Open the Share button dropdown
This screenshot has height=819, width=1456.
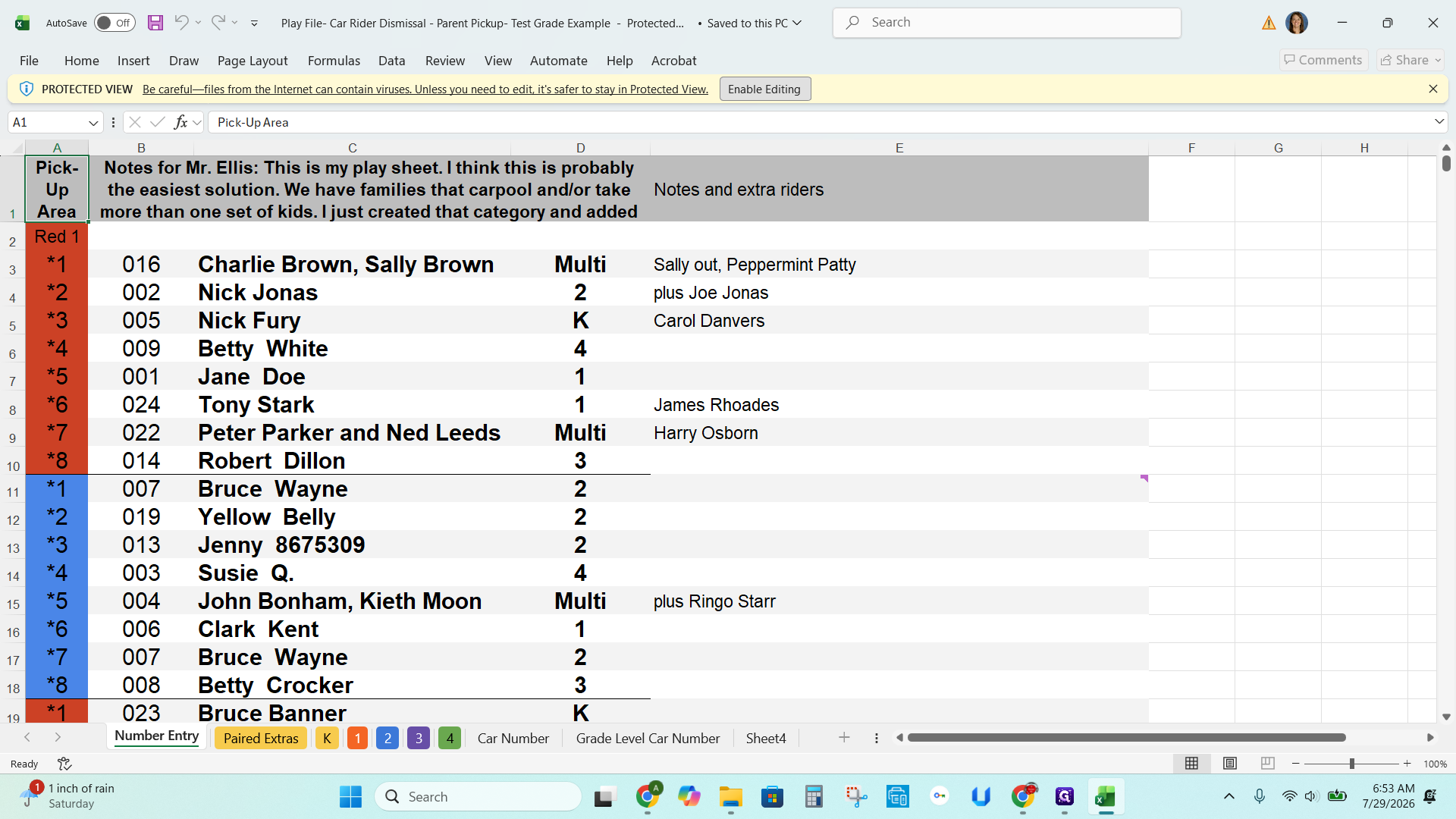[1410, 60]
